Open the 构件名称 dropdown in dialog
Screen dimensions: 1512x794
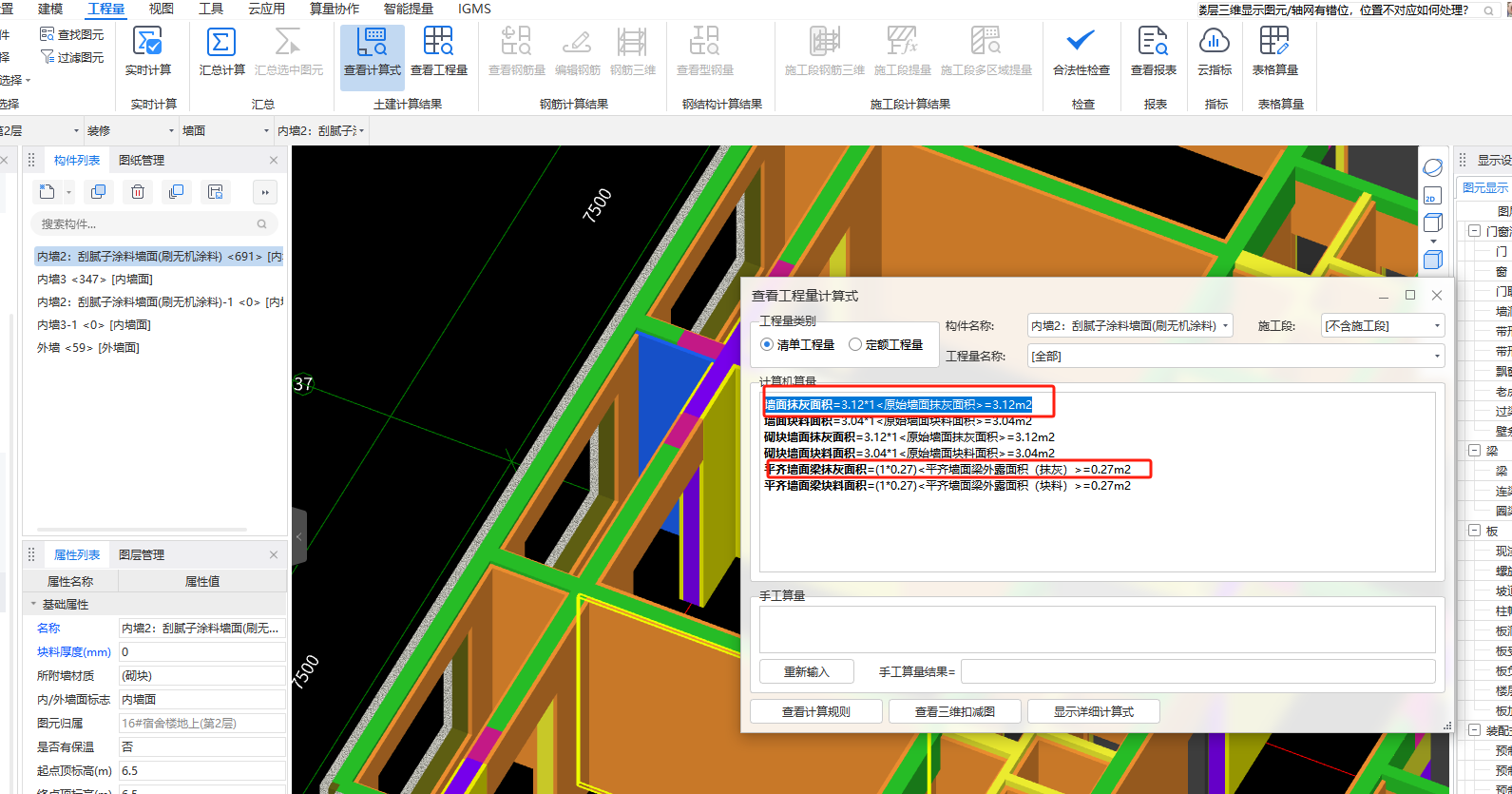click(1225, 326)
